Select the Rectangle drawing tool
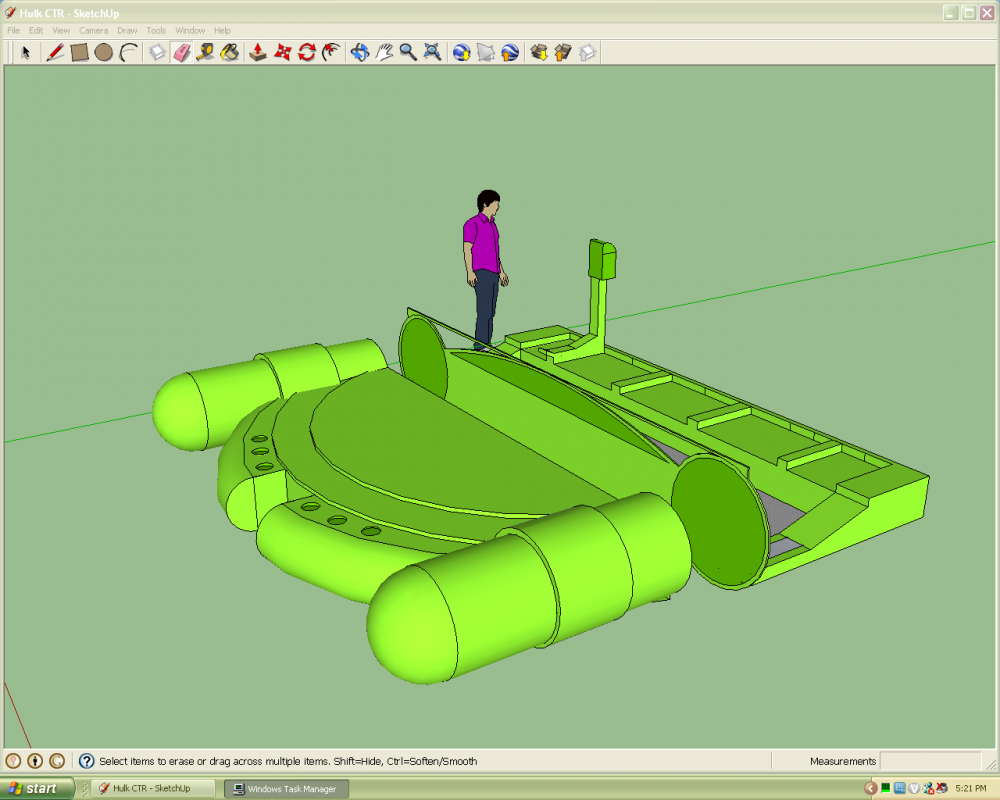This screenshot has height=800, width=1000. [80, 52]
